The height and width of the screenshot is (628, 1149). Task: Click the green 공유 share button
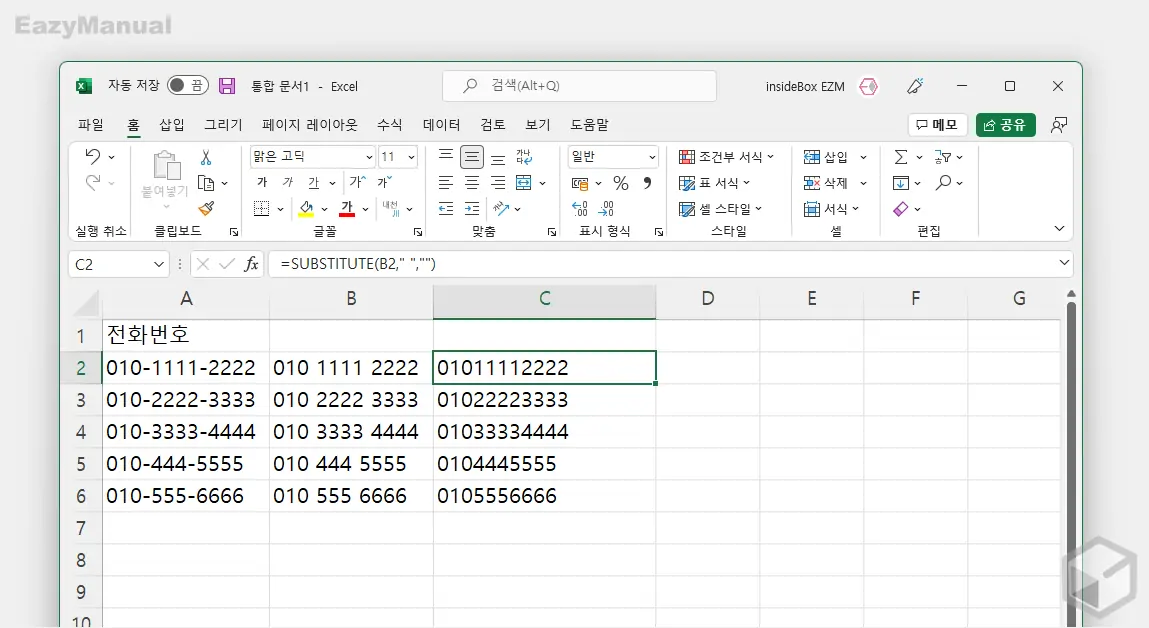(x=1005, y=125)
